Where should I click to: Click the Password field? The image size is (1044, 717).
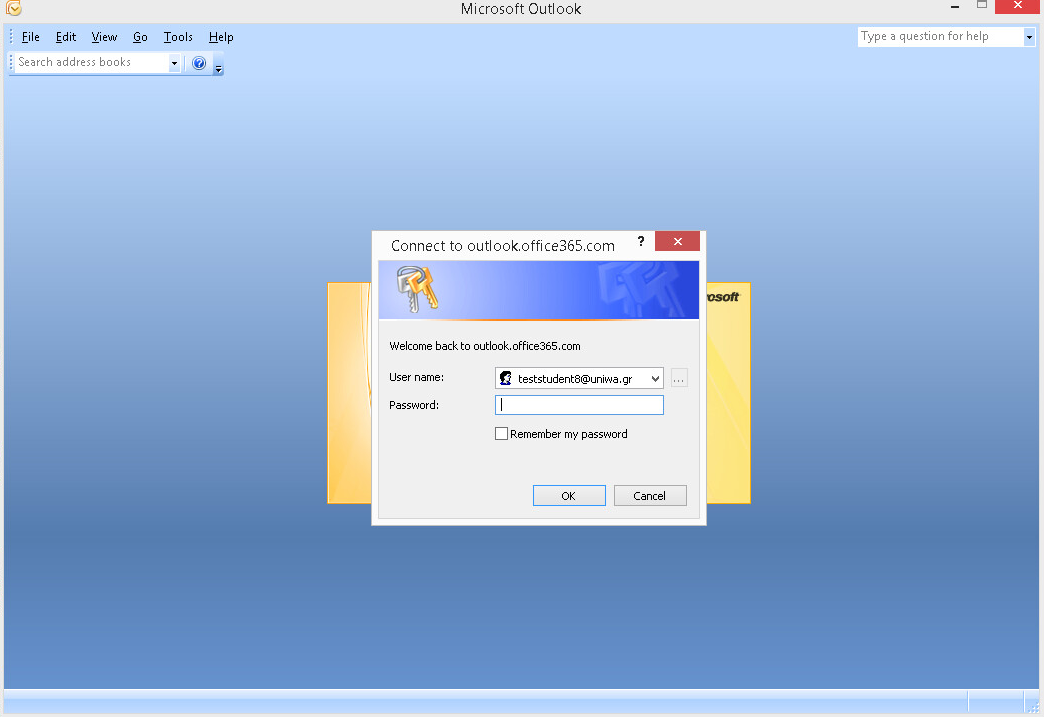click(x=579, y=405)
